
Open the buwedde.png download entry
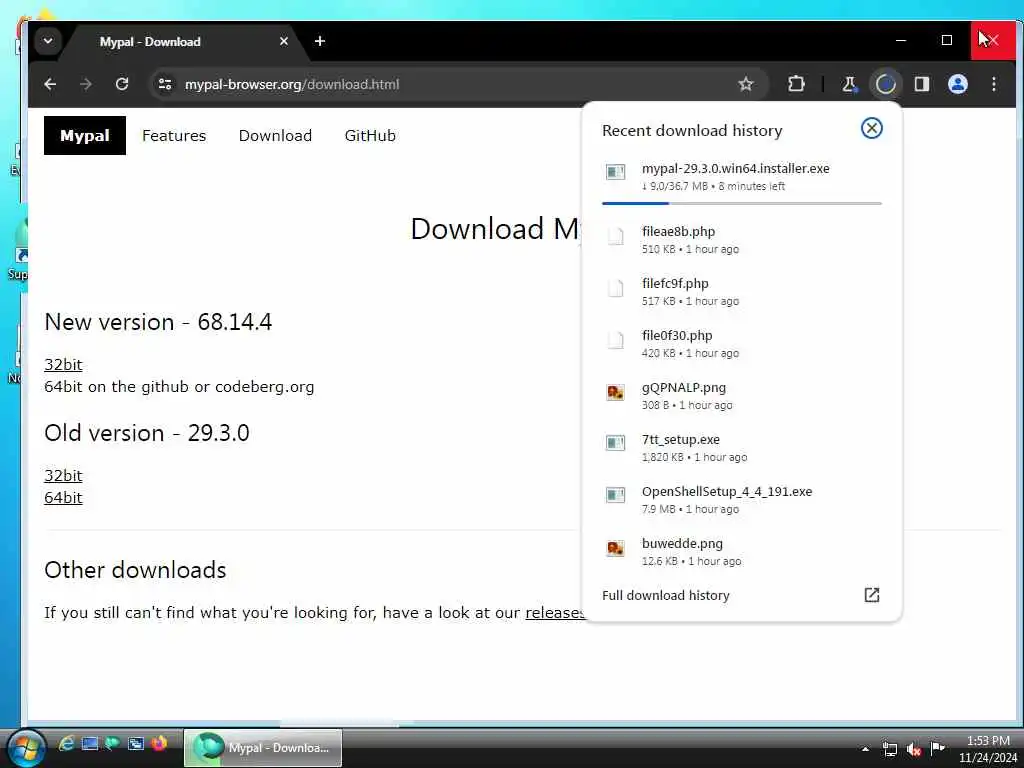[x=741, y=552]
